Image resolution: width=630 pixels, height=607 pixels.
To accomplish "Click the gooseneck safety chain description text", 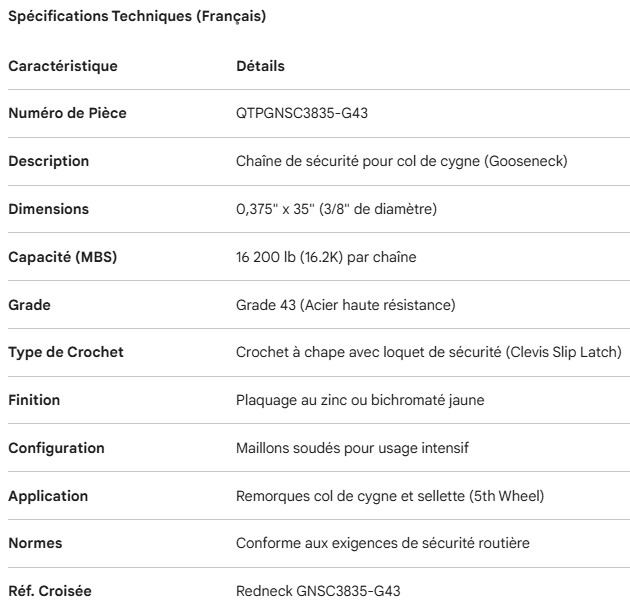I will click(402, 161).
